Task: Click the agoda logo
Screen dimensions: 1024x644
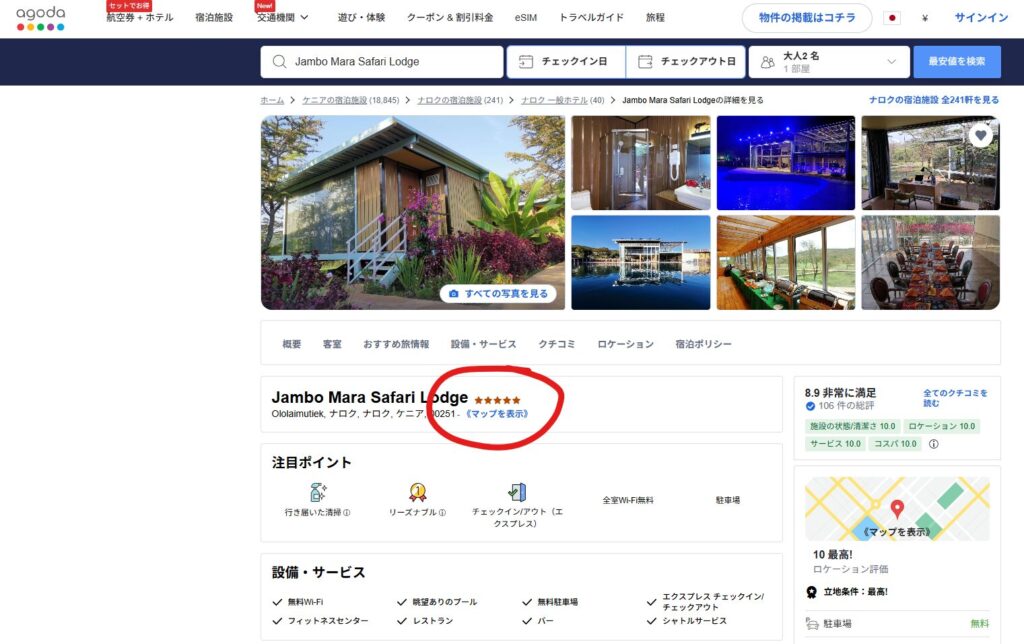Action: click(40, 18)
